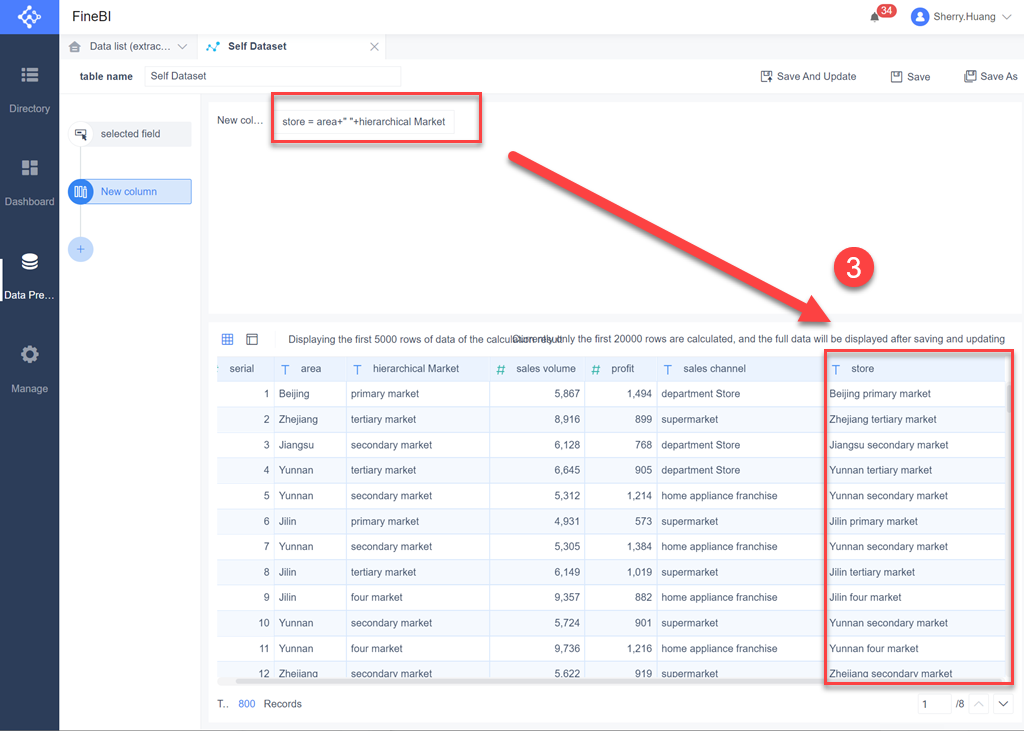Click the FineBI logo icon at top left
This screenshot has width=1024, height=731.
29,16
